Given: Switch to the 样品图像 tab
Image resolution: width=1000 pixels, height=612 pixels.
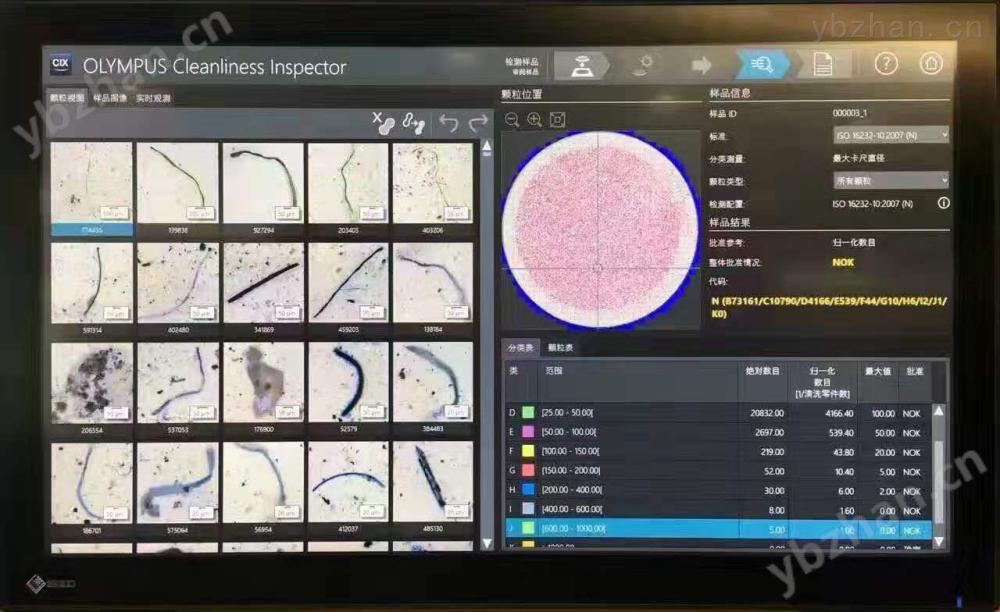Looking at the screenshot, I should pyautogui.click(x=110, y=98).
